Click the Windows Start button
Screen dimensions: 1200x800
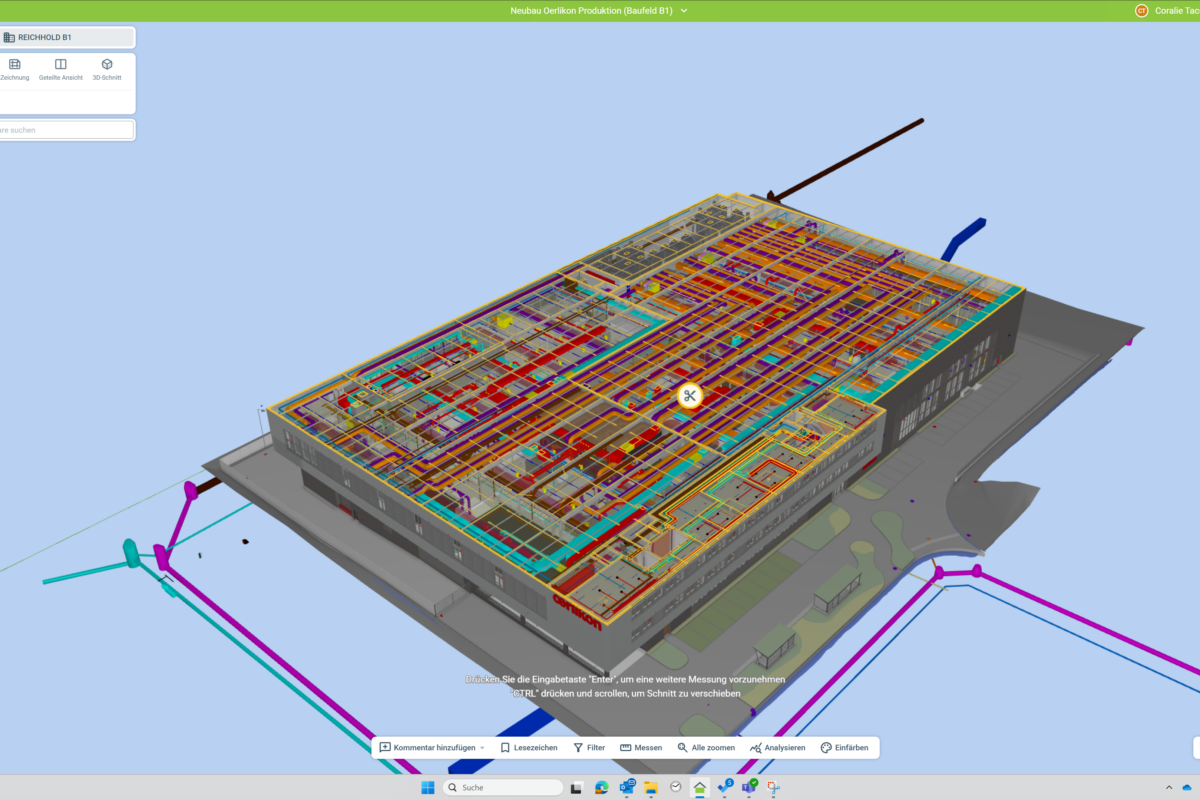point(428,787)
